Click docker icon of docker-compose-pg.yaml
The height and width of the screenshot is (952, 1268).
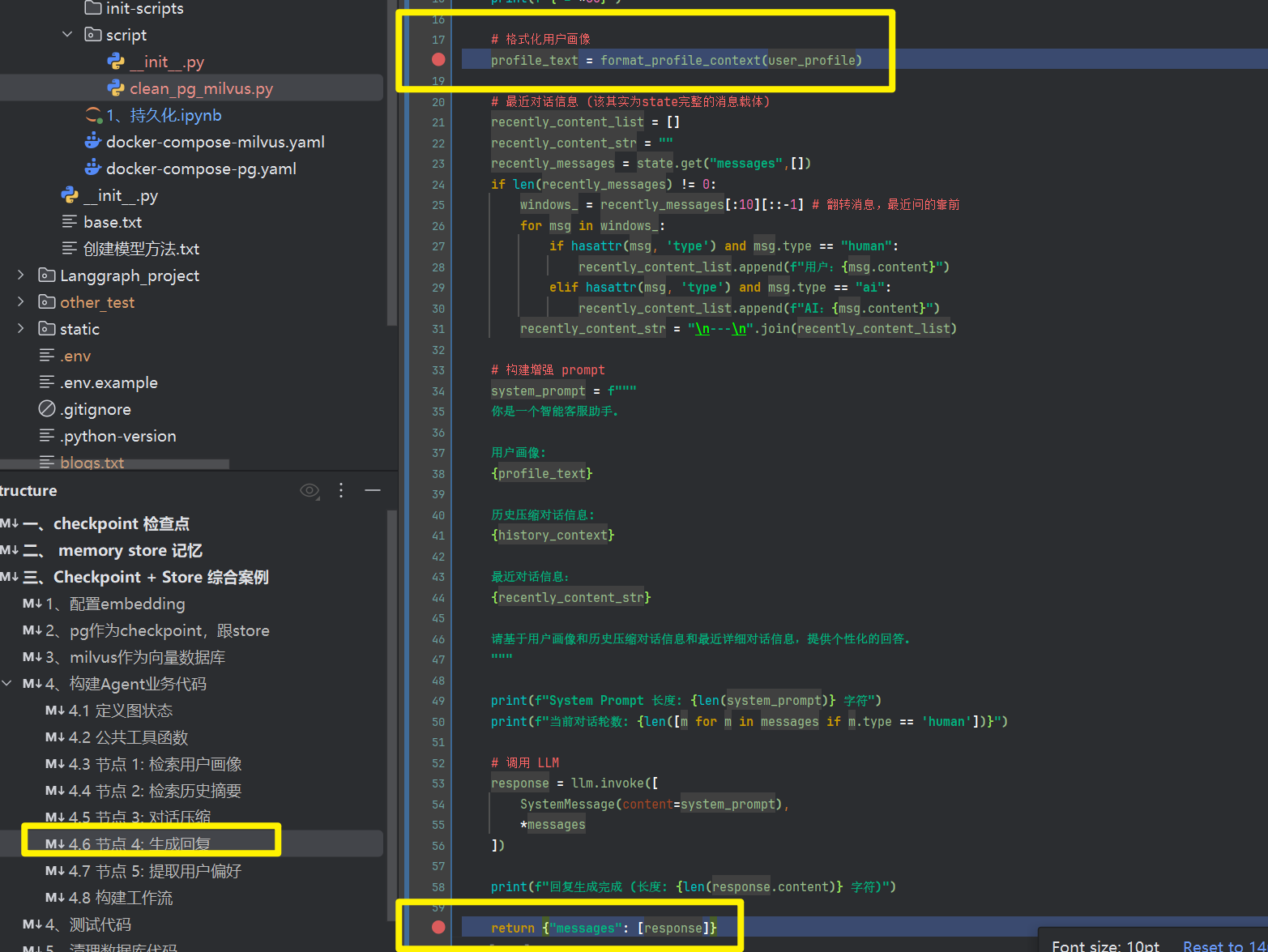click(x=93, y=169)
